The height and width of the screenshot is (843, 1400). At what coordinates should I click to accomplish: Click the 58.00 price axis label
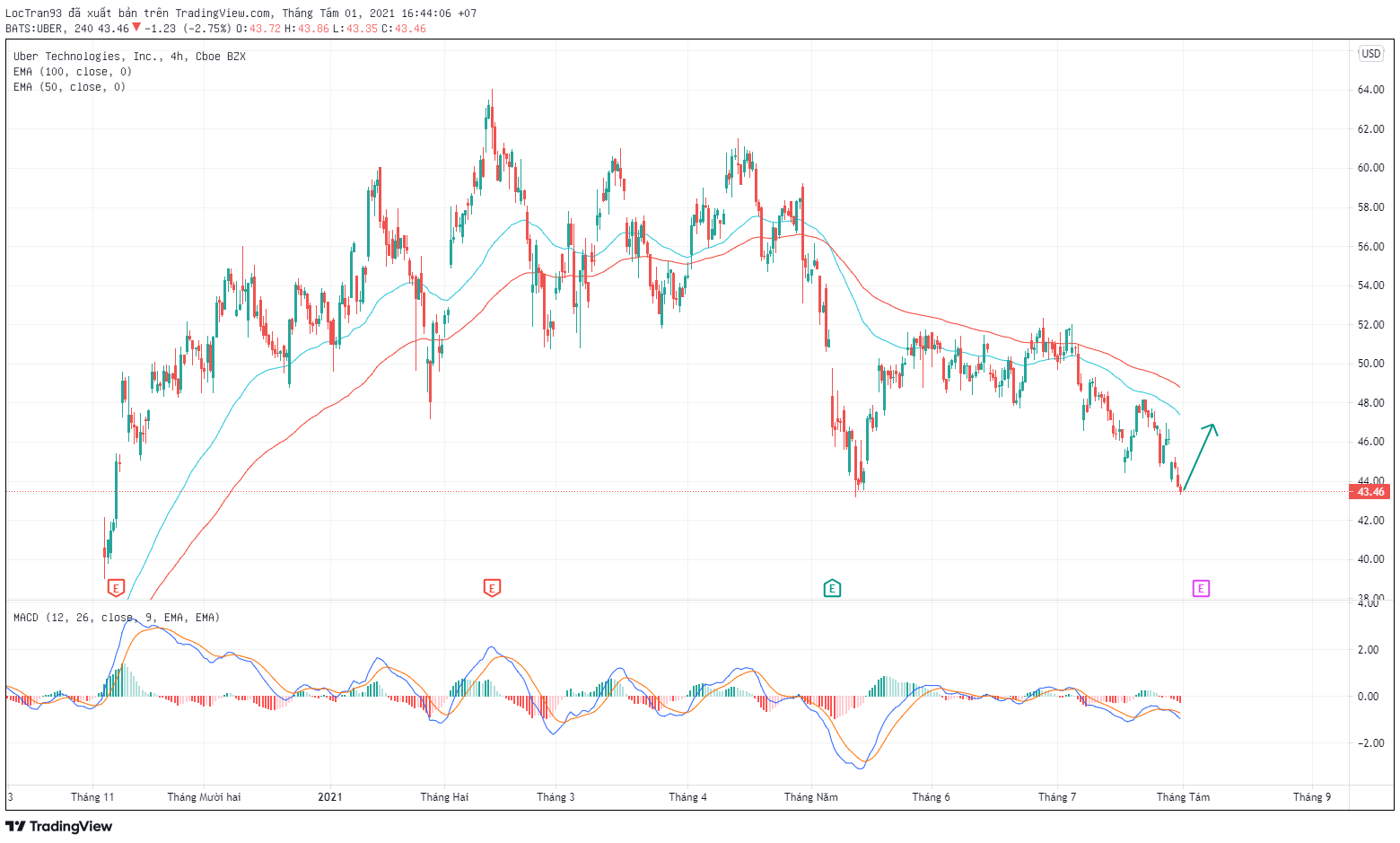[x=1370, y=207]
